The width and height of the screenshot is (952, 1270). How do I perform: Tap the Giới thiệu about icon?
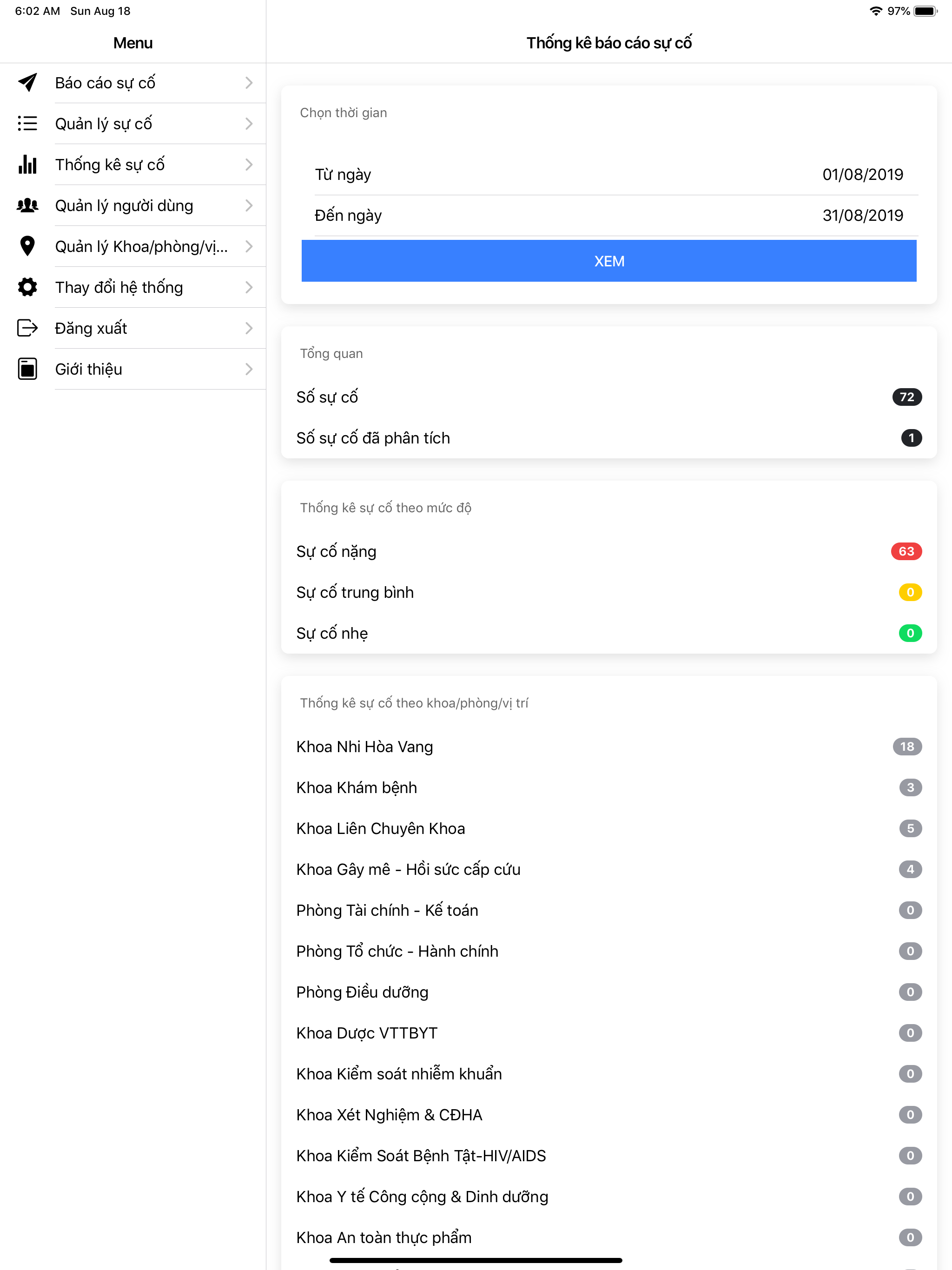click(x=27, y=369)
